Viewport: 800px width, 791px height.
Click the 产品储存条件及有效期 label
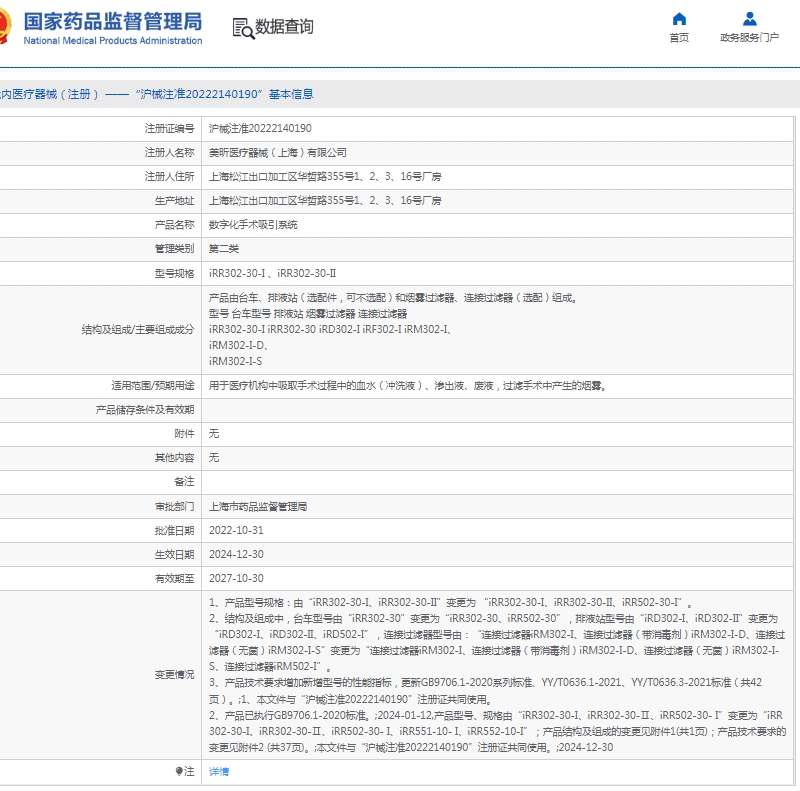pos(145,410)
